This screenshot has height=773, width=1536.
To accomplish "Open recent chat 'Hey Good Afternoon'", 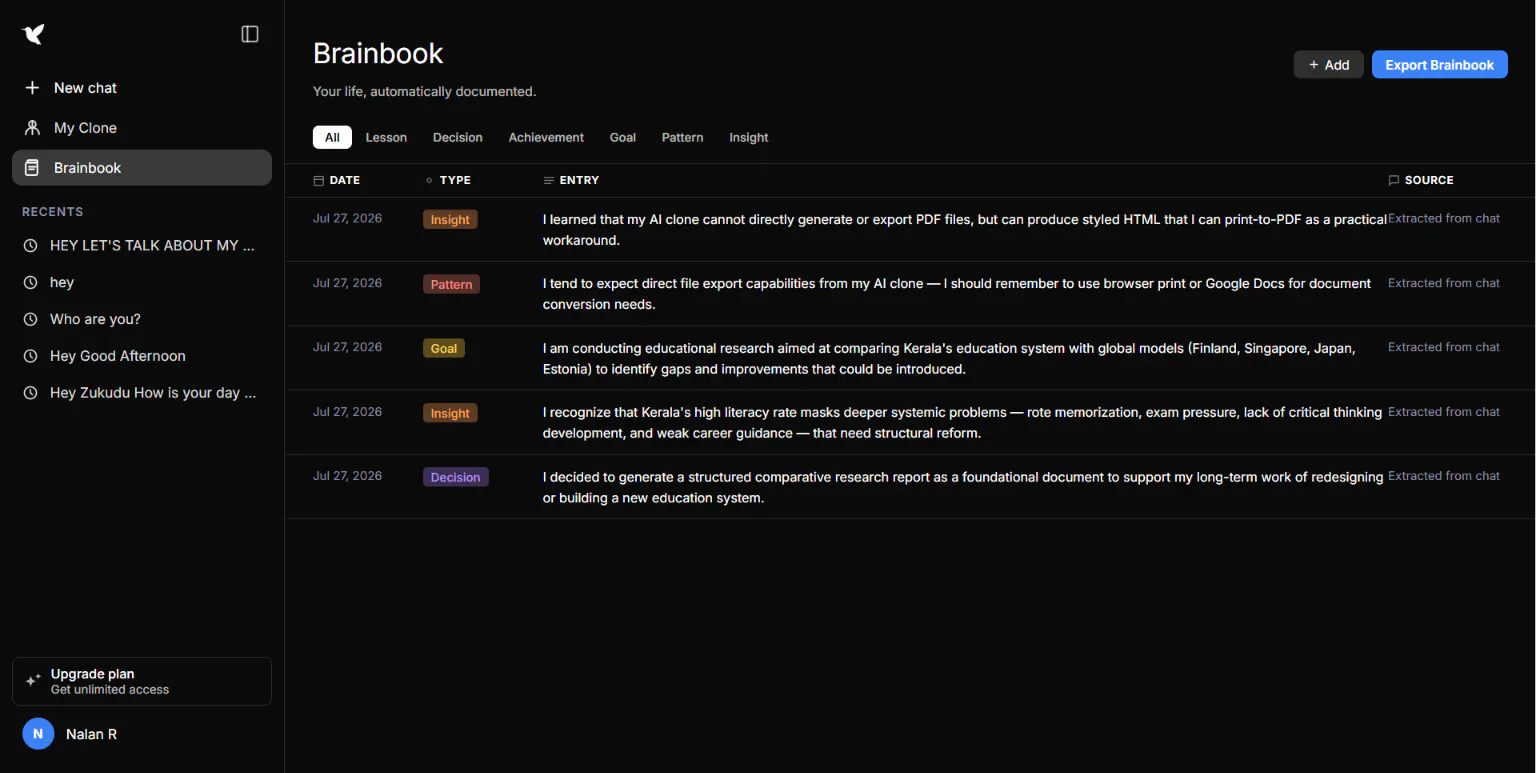I will click(x=142, y=356).
